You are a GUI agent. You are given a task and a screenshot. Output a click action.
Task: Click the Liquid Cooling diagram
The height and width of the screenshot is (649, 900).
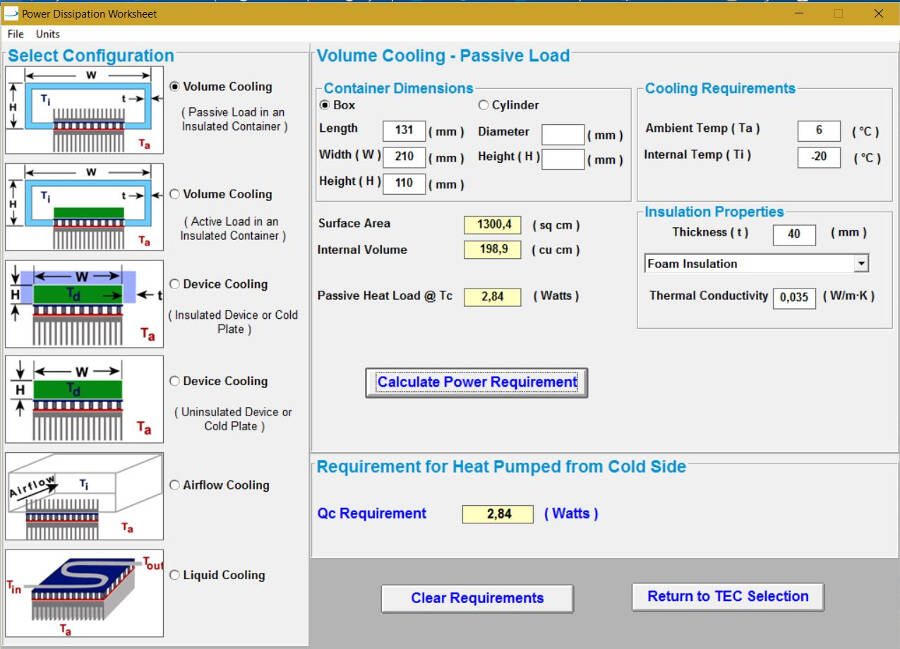point(84,588)
